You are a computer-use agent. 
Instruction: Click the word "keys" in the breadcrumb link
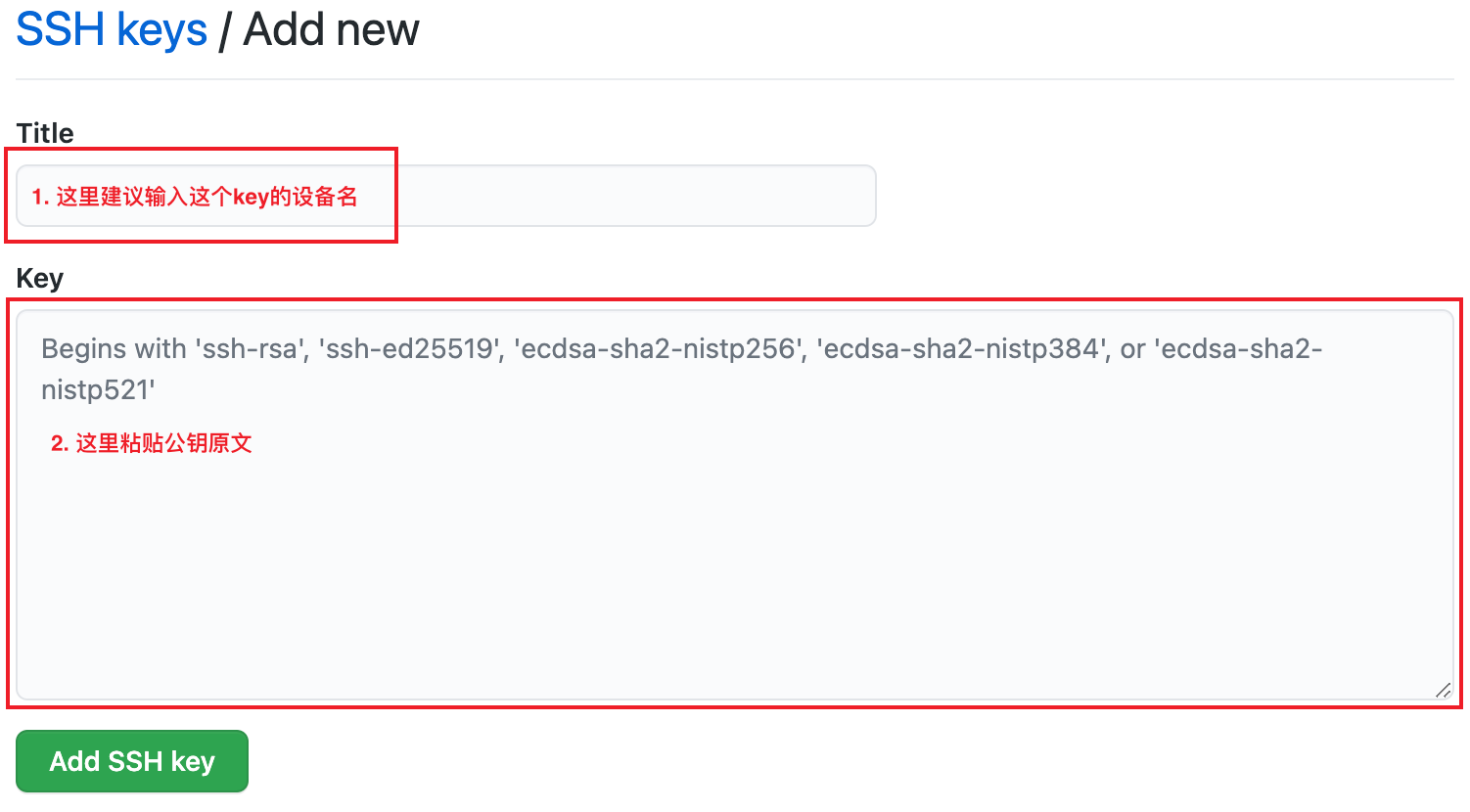coord(161,31)
